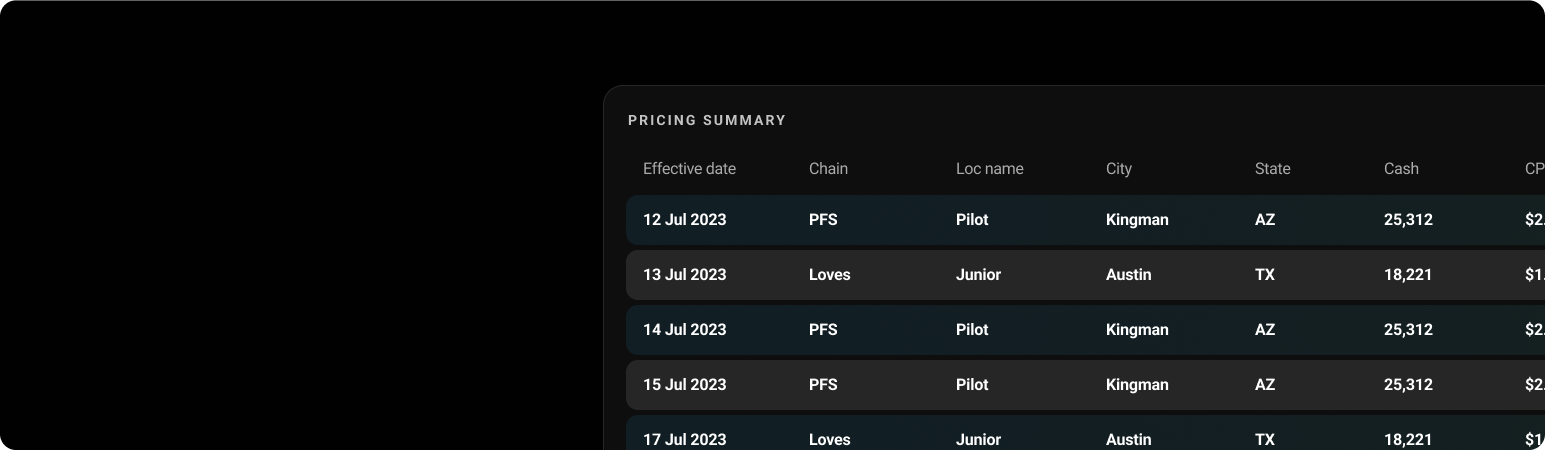Click Kingman city in the 12 Jul row
1545x450 pixels.
coord(1137,220)
